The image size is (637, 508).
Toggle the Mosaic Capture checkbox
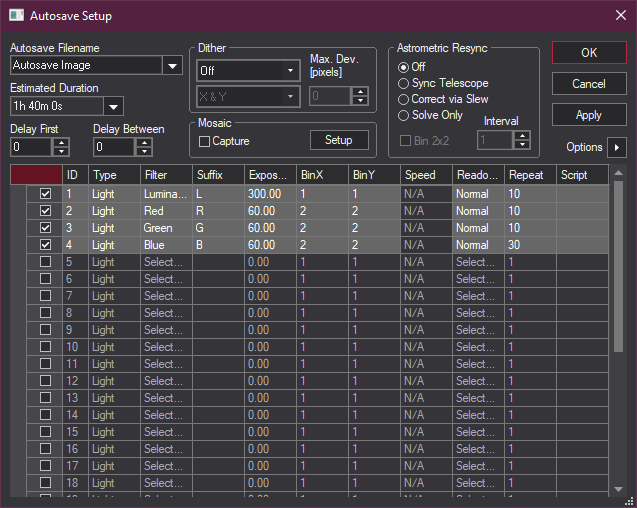pyautogui.click(x=204, y=141)
